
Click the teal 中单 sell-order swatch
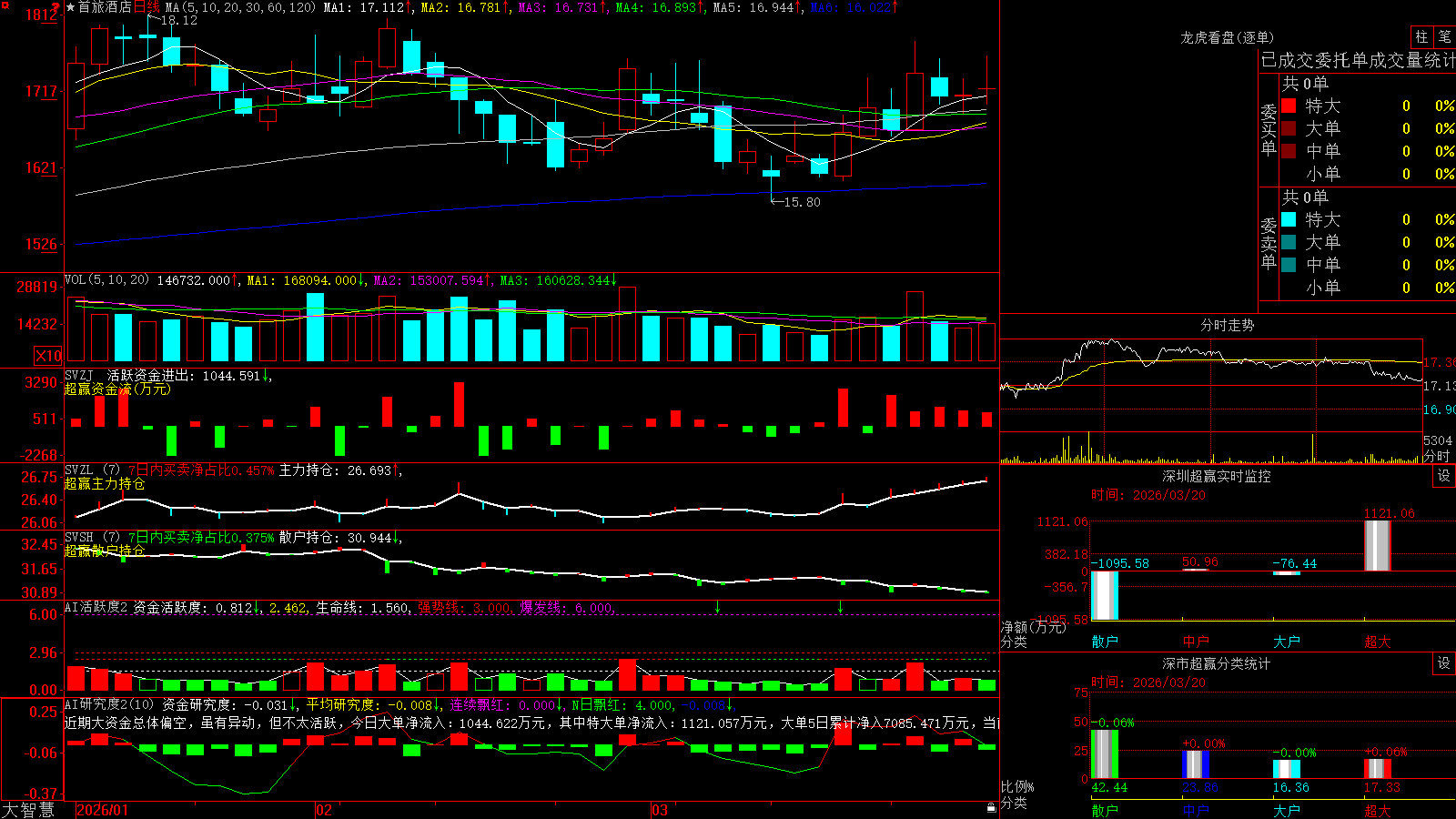click(1289, 265)
